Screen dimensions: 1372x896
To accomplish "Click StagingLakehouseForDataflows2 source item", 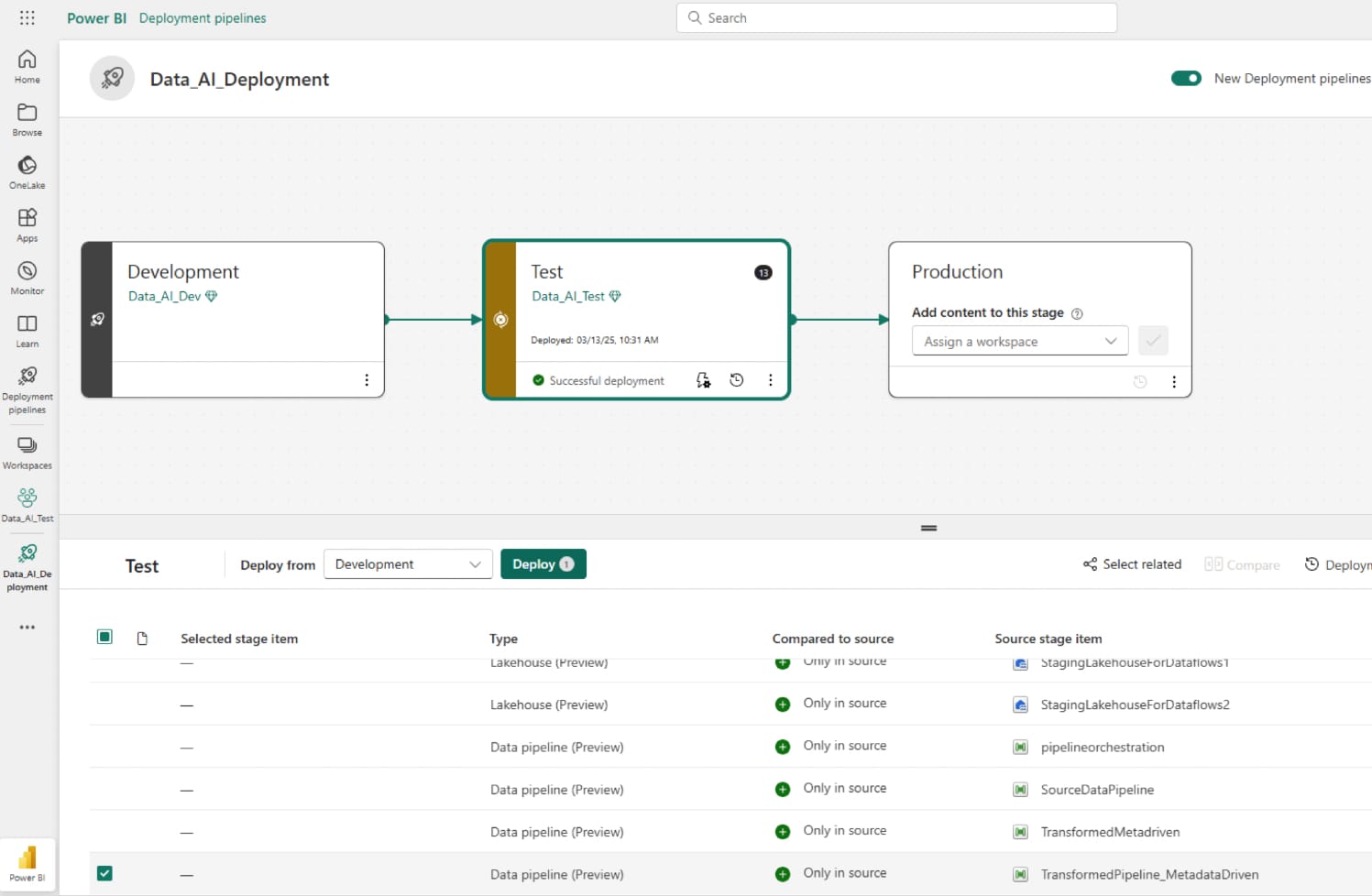I will tap(1135, 705).
